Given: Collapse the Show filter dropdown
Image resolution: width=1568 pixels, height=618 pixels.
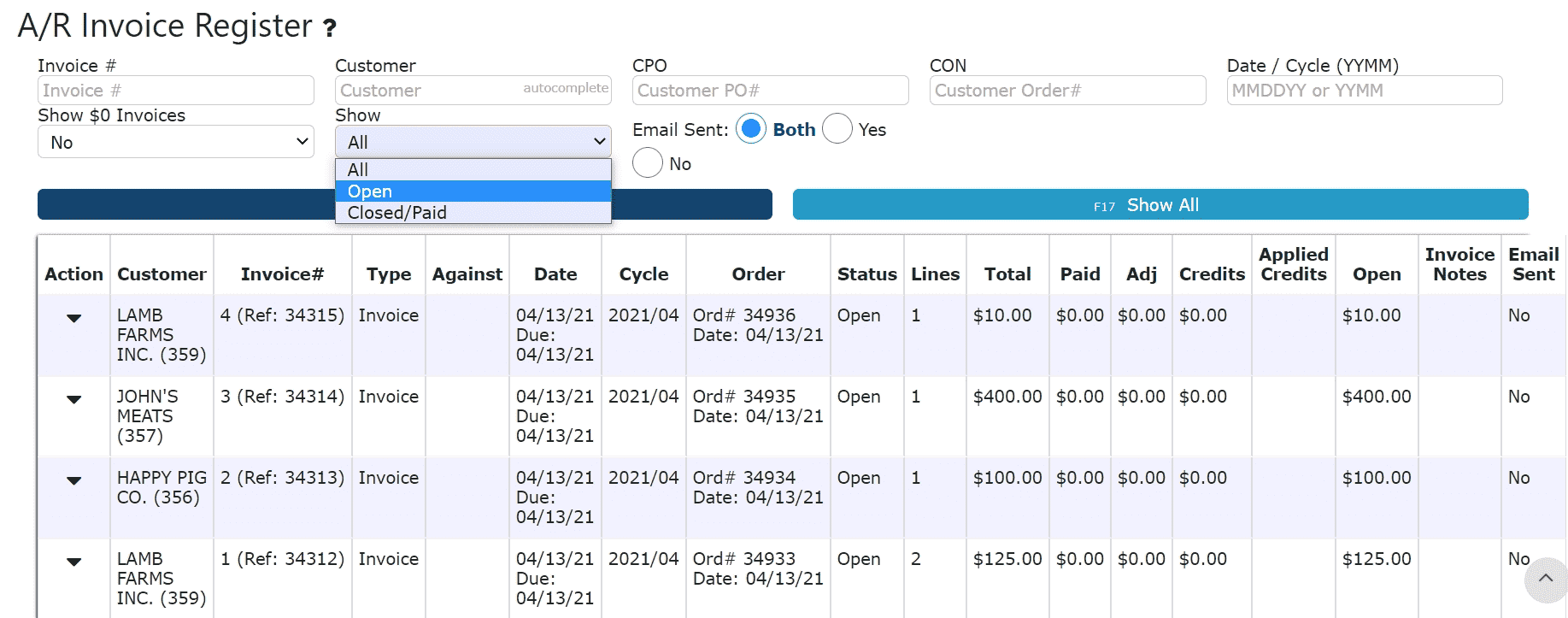Looking at the screenshot, I should tap(473, 142).
